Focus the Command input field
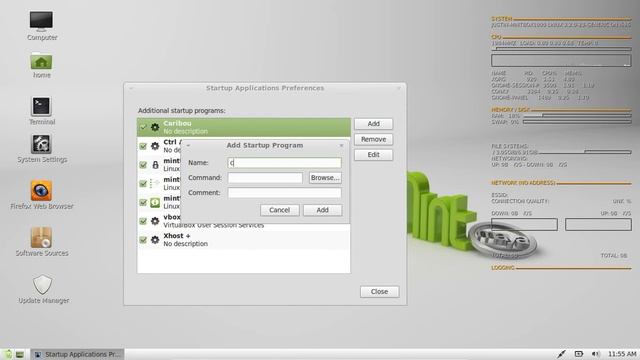The image size is (640, 360). [265, 178]
